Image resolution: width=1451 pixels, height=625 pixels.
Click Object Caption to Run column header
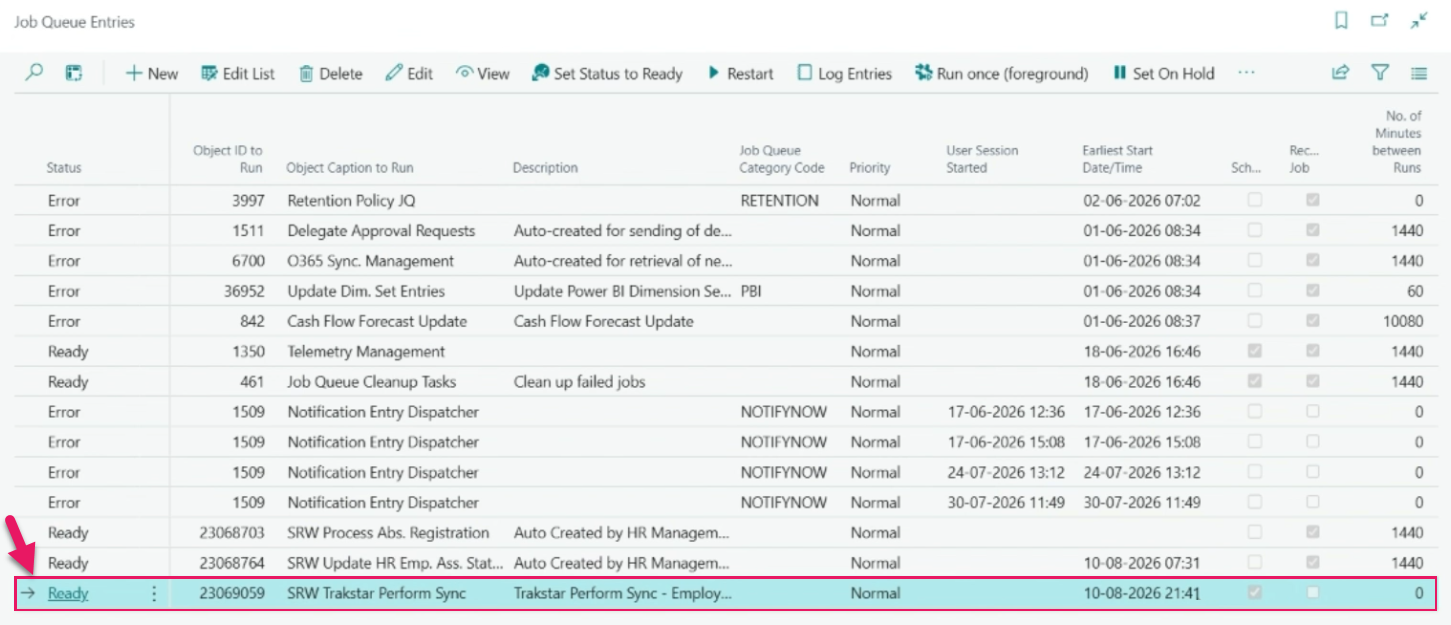(x=350, y=168)
